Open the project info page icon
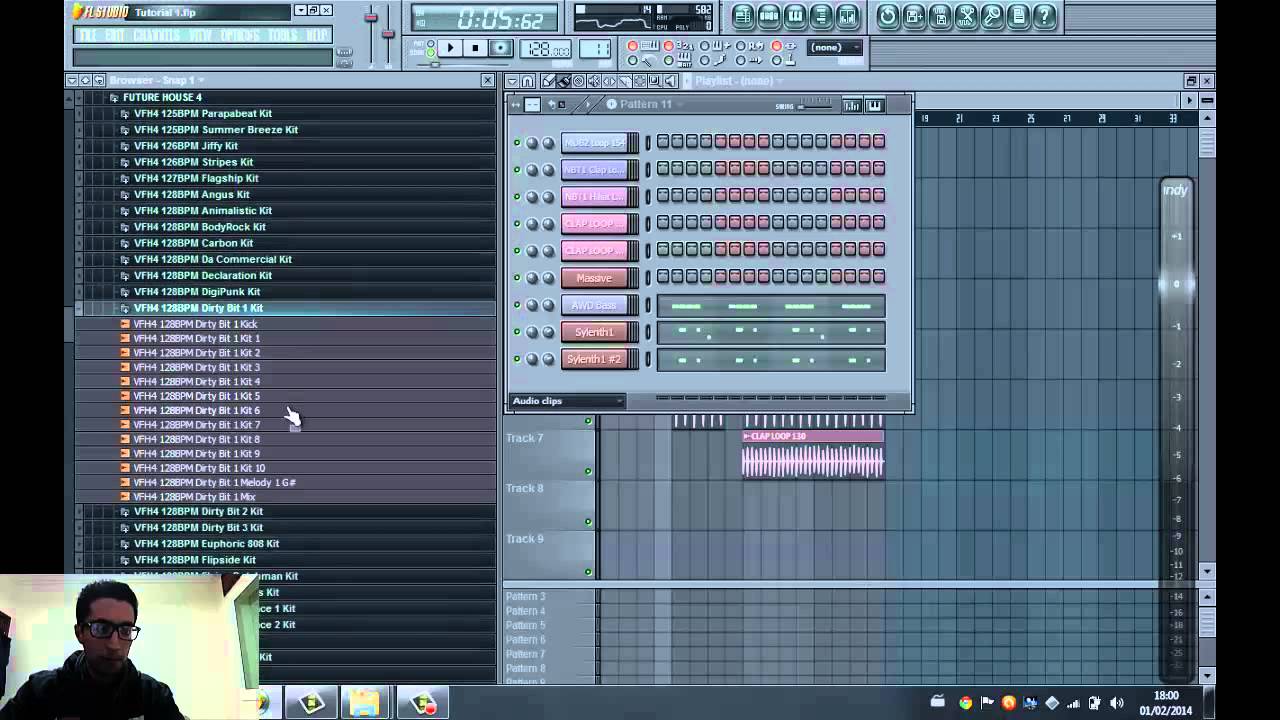1280x720 pixels. tap(1018, 16)
